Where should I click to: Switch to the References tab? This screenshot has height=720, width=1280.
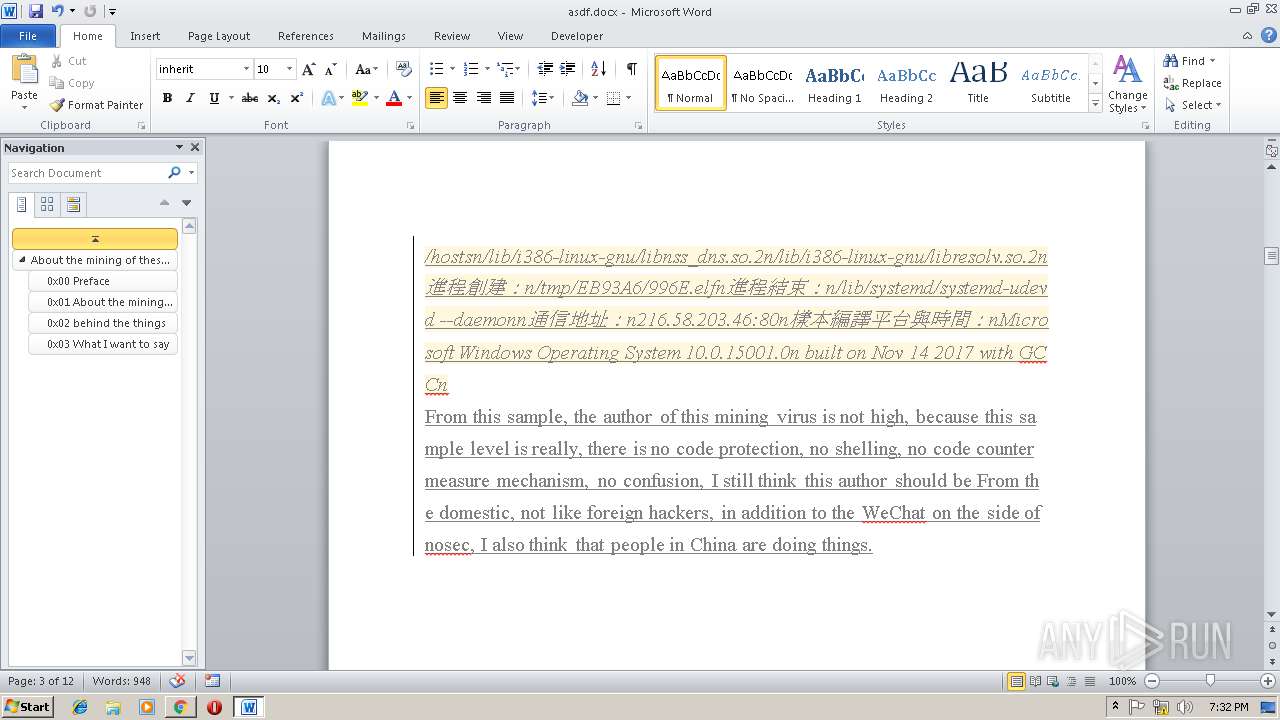point(306,36)
